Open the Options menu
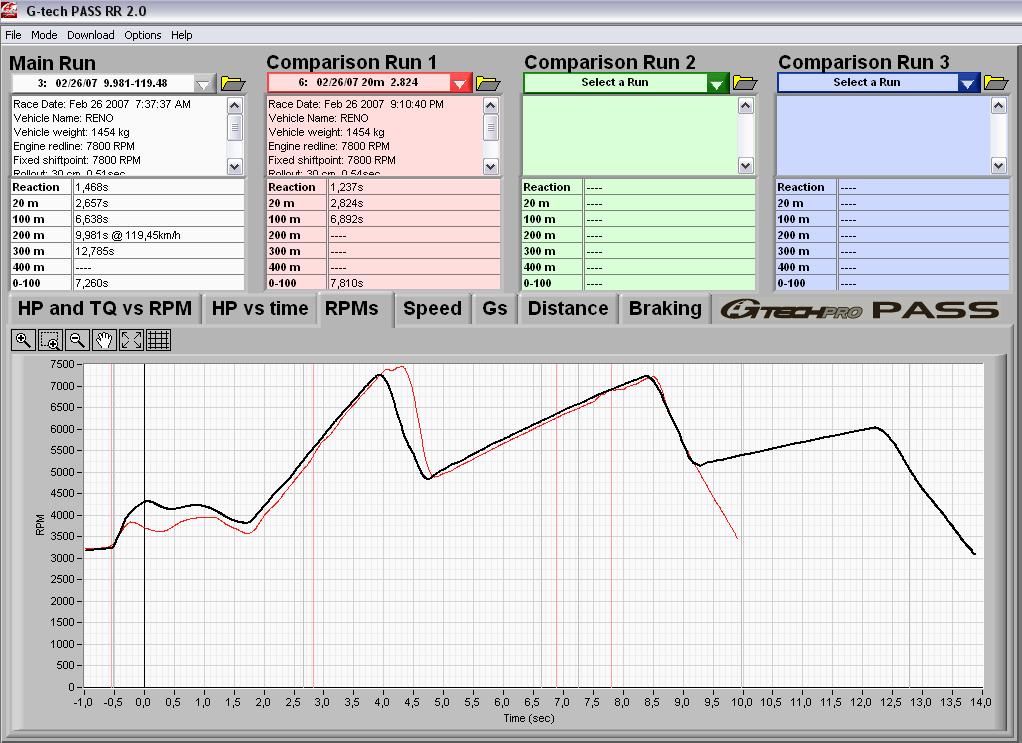This screenshot has width=1022, height=743. point(142,35)
